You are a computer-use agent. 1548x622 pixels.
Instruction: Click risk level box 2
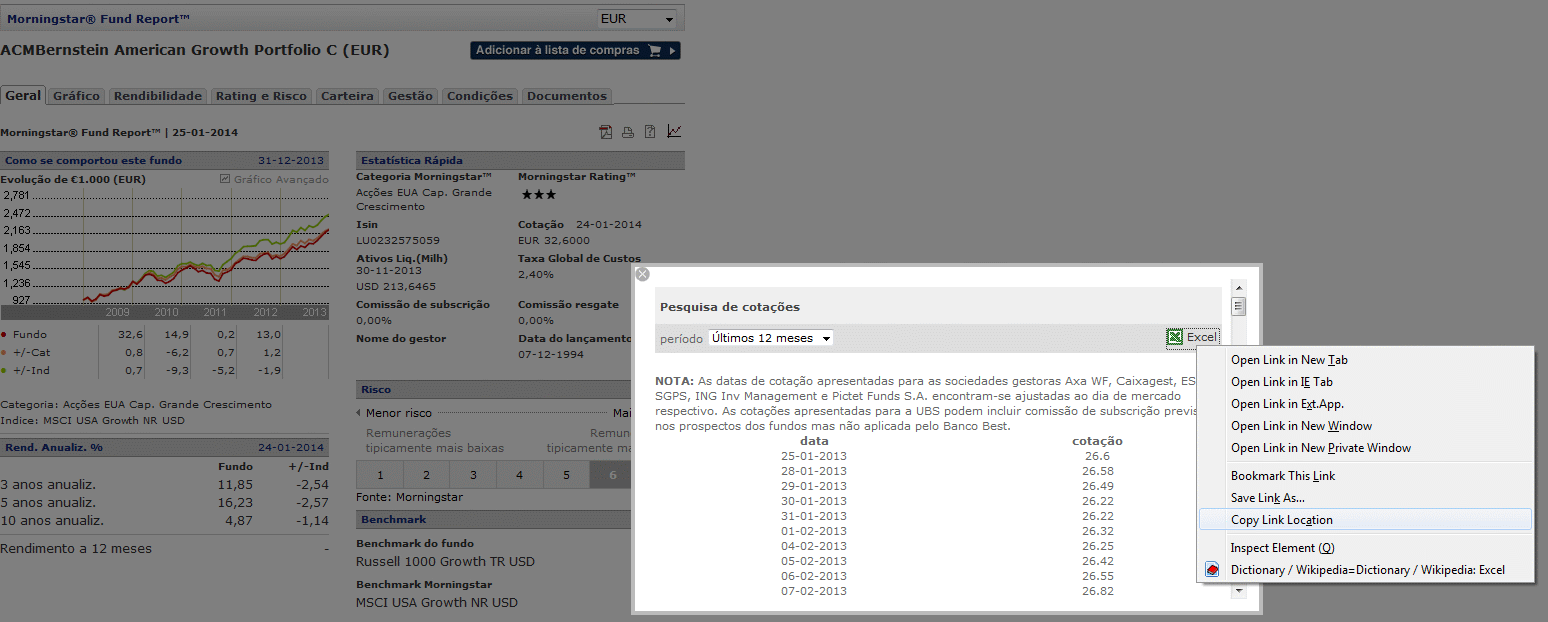click(426, 475)
